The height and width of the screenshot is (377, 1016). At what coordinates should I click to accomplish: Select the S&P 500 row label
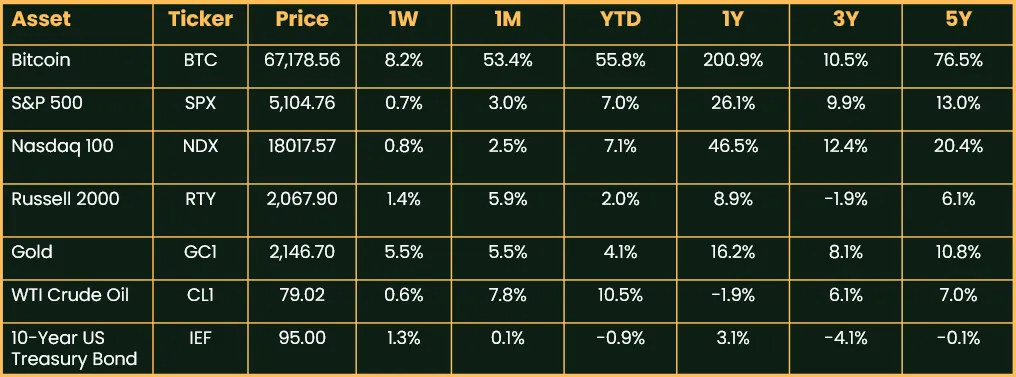[47, 103]
